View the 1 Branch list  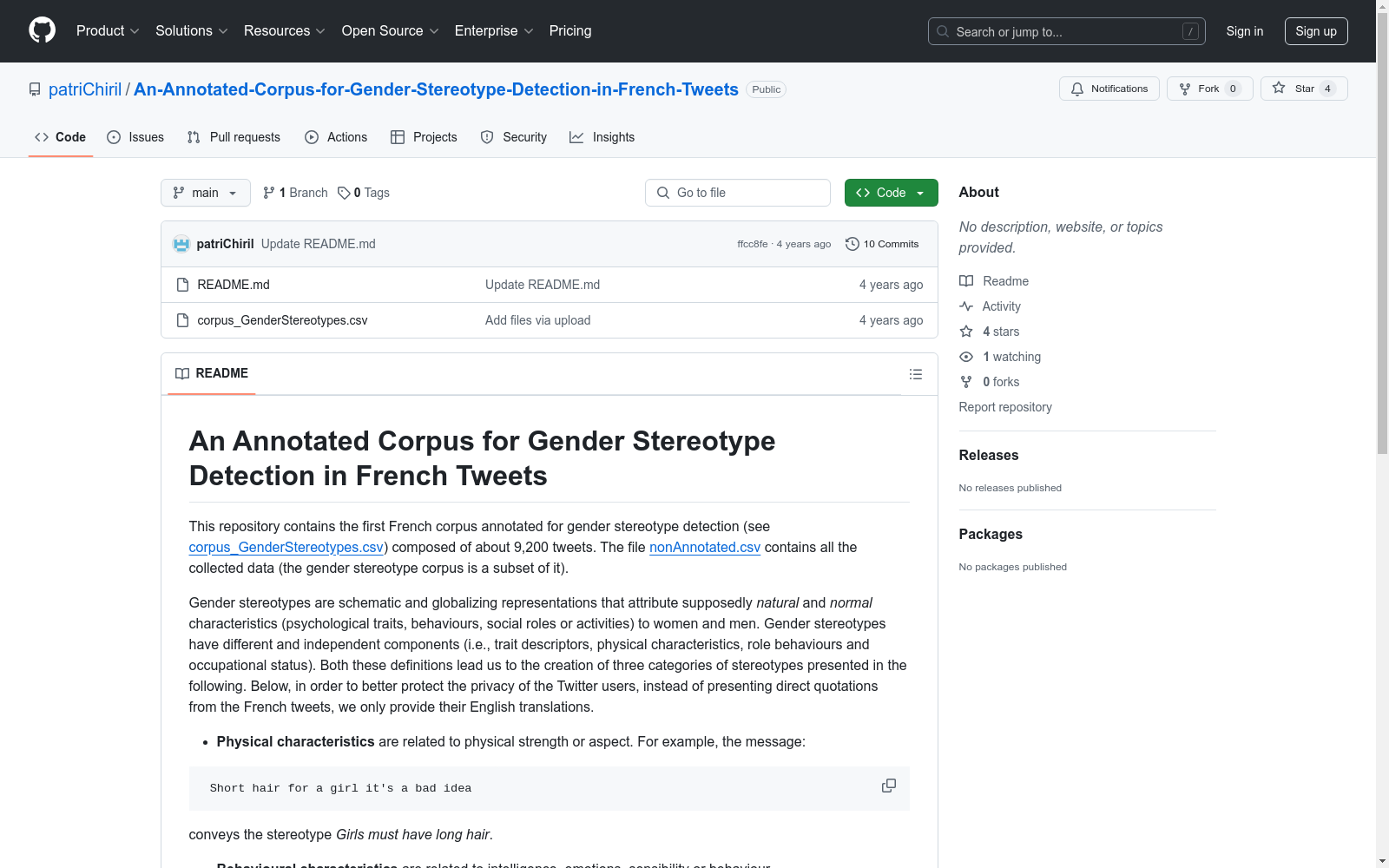295,193
